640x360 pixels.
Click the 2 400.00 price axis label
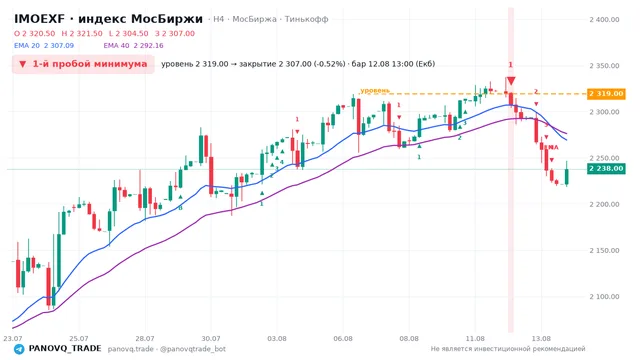[x=604, y=20]
